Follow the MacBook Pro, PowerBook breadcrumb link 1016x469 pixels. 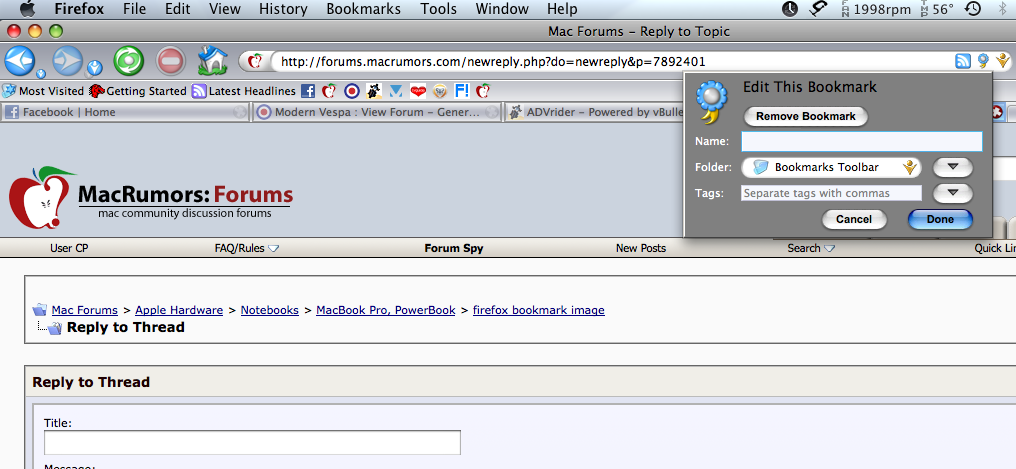[x=386, y=310]
